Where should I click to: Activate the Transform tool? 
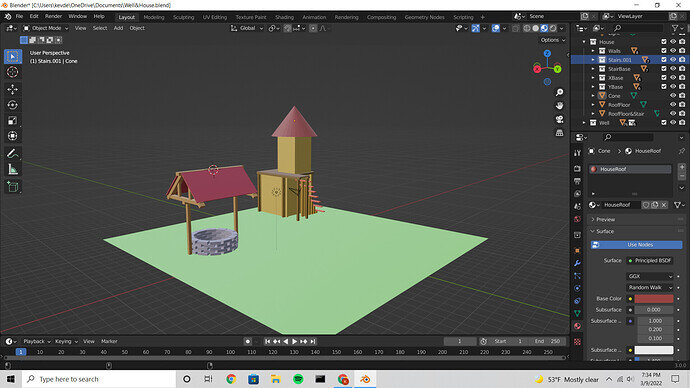[x=13, y=135]
